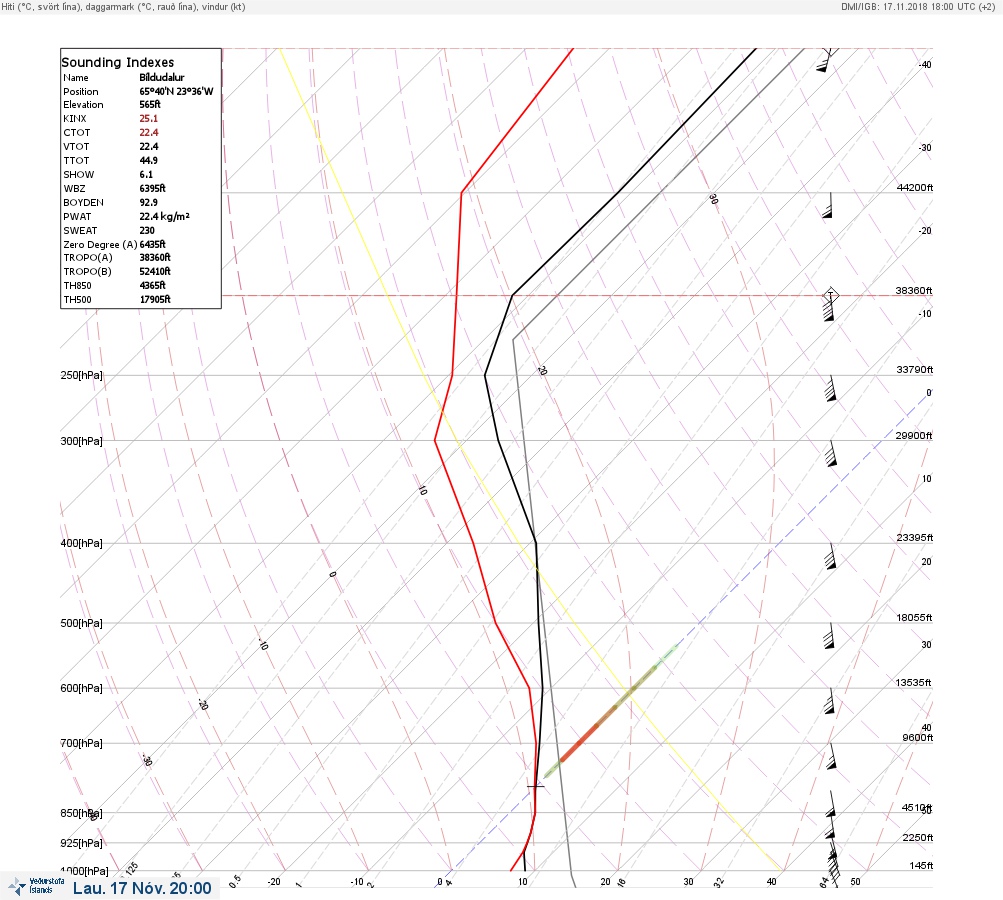This screenshot has width=1003, height=900.
Task: Click the '18055ft' height label
Action: coord(914,617)
